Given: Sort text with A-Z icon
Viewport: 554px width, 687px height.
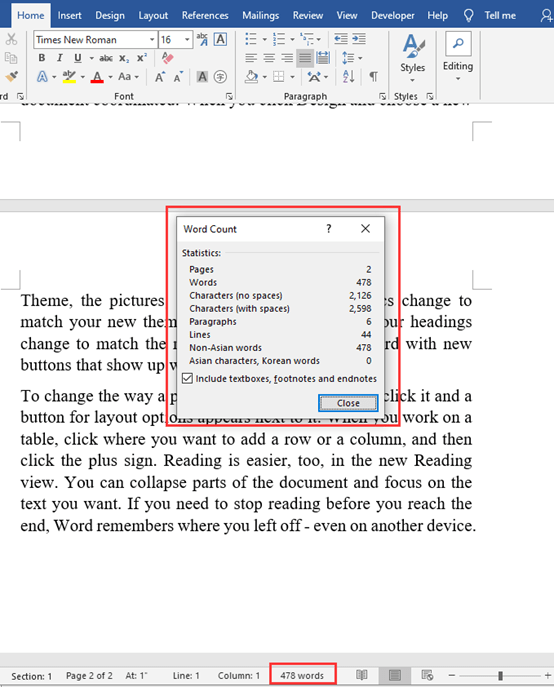Looking at the screenshot, I should pyautogui.click(x=349, y=77).
